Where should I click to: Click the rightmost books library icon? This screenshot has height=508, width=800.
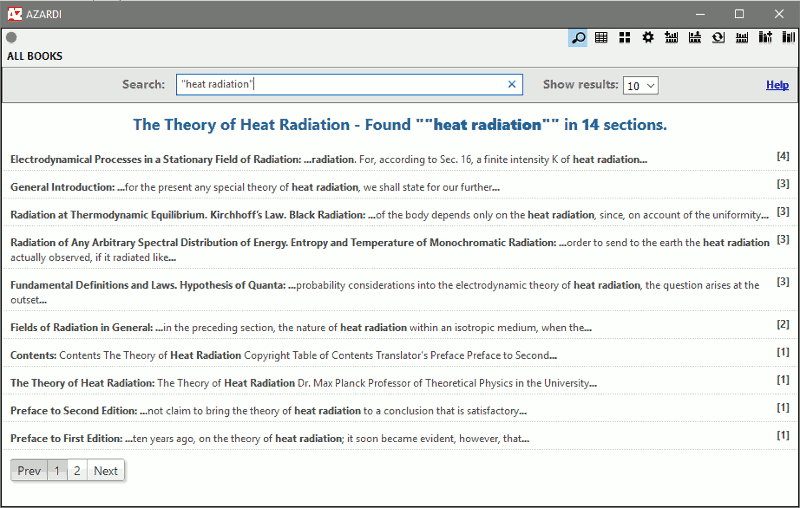[x=789, y=37]
